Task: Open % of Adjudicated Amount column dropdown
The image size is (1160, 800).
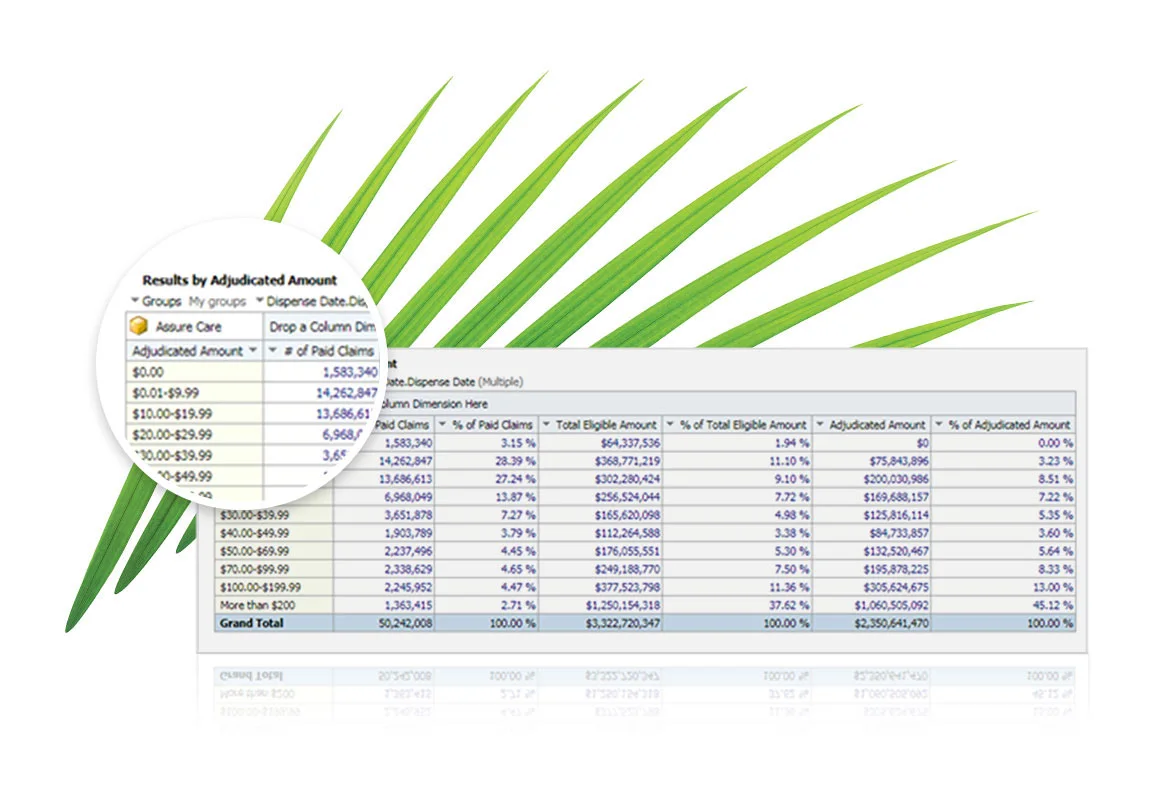Action: coord(939,424)
